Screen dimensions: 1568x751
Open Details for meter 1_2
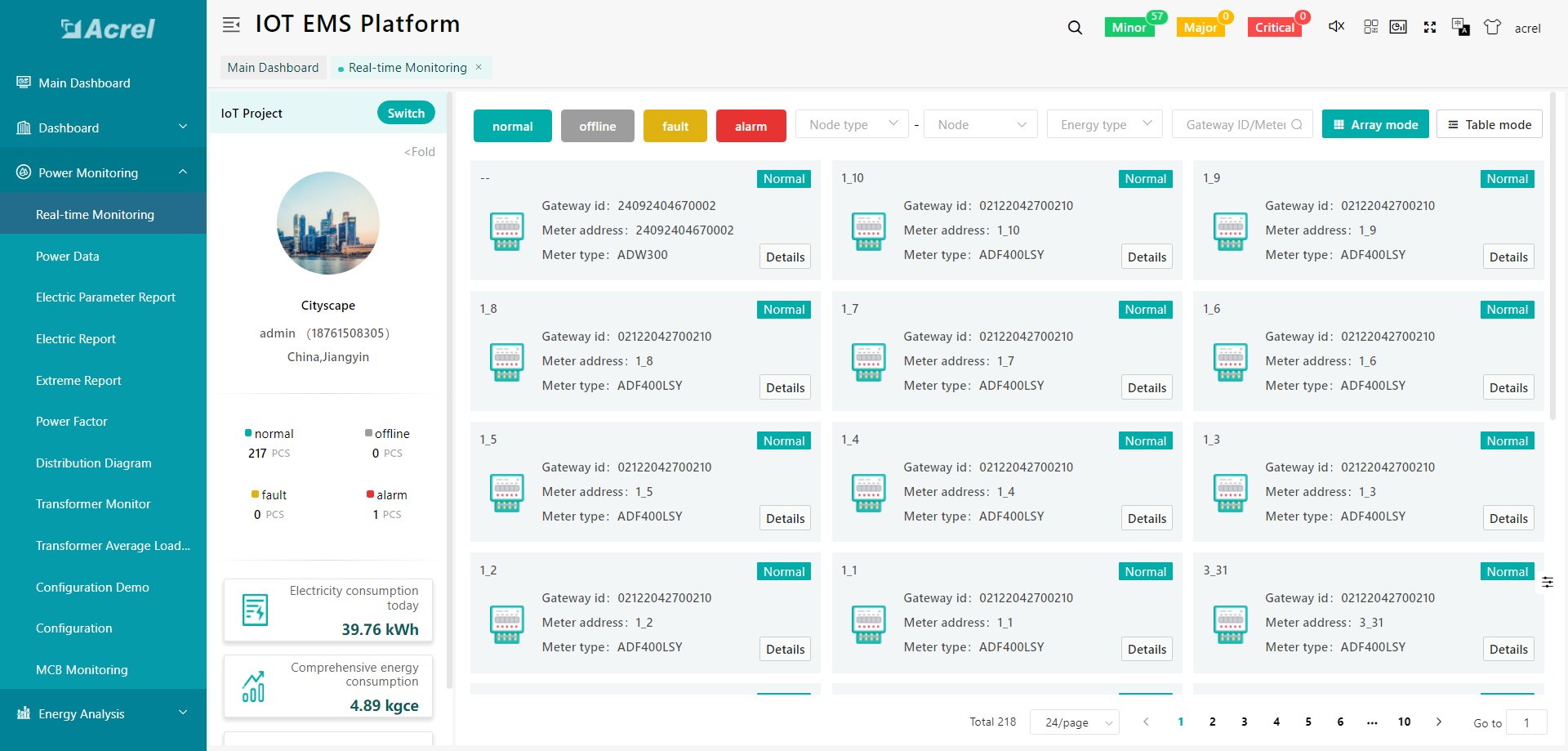[785, 649]
